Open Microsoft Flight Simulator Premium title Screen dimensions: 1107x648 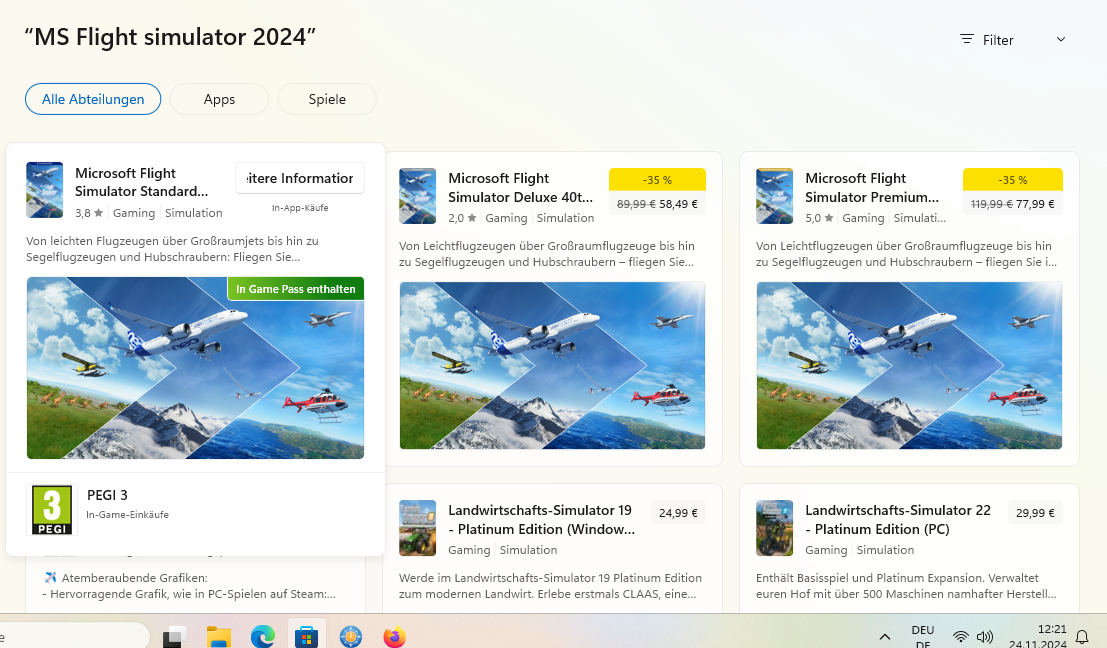[x=872, y=188]
